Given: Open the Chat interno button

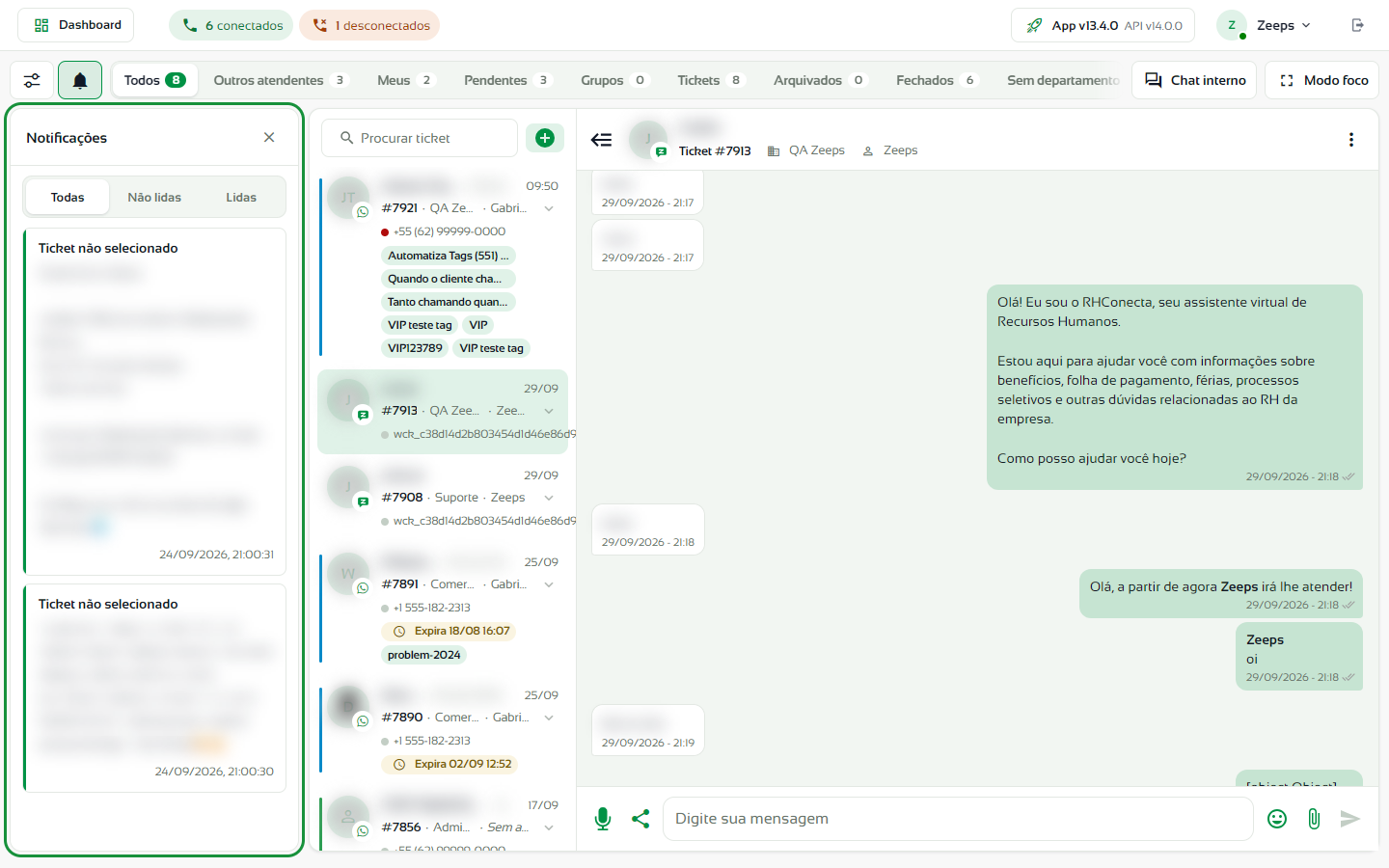Looking at the screenshot, I should click(1194, 80).
